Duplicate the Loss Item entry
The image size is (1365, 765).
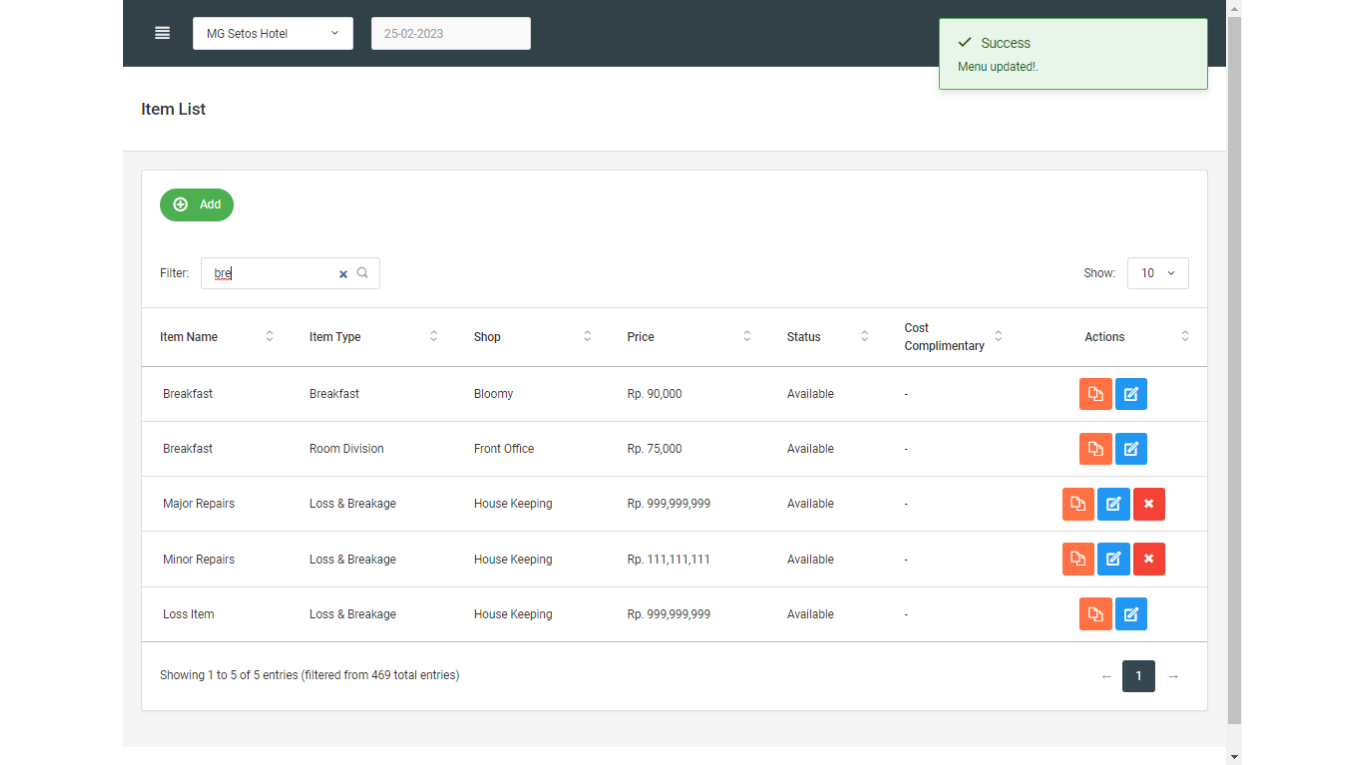1096,614
